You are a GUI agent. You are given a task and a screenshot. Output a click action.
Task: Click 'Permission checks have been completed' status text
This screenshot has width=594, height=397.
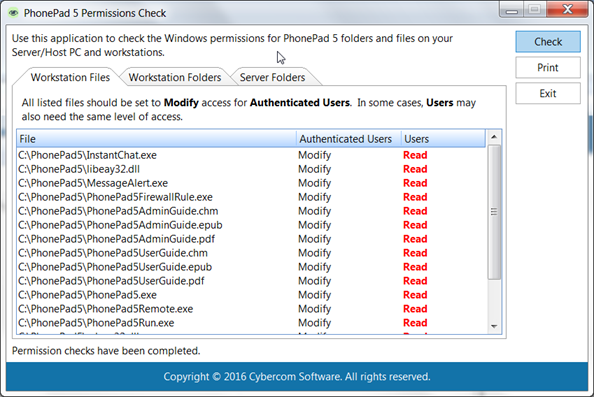(x=106, y=351)
